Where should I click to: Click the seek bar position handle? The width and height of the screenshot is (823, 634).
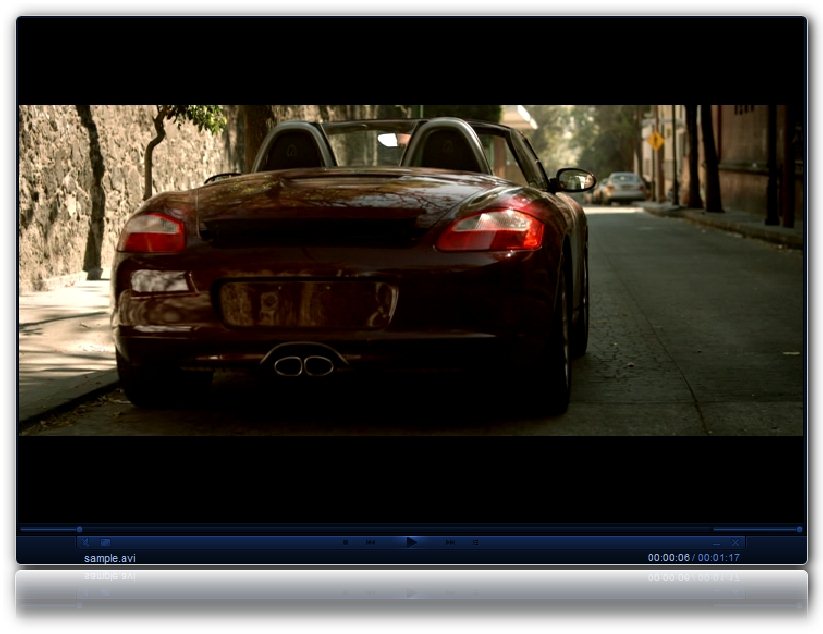[79, 529]
